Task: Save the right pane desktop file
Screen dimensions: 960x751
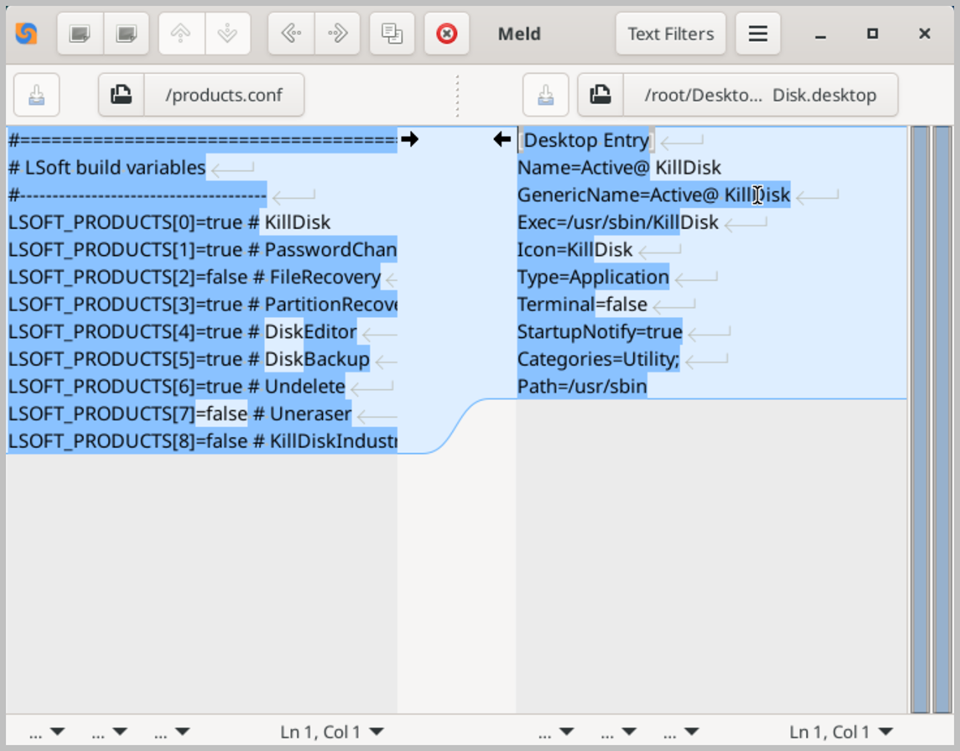Action: (x=546, y=95)
